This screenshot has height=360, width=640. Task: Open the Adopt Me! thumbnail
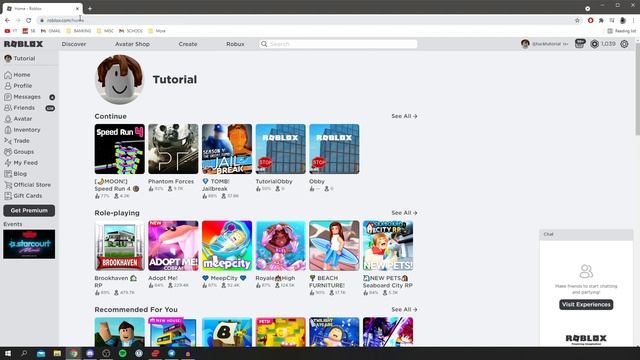point(173,246)
